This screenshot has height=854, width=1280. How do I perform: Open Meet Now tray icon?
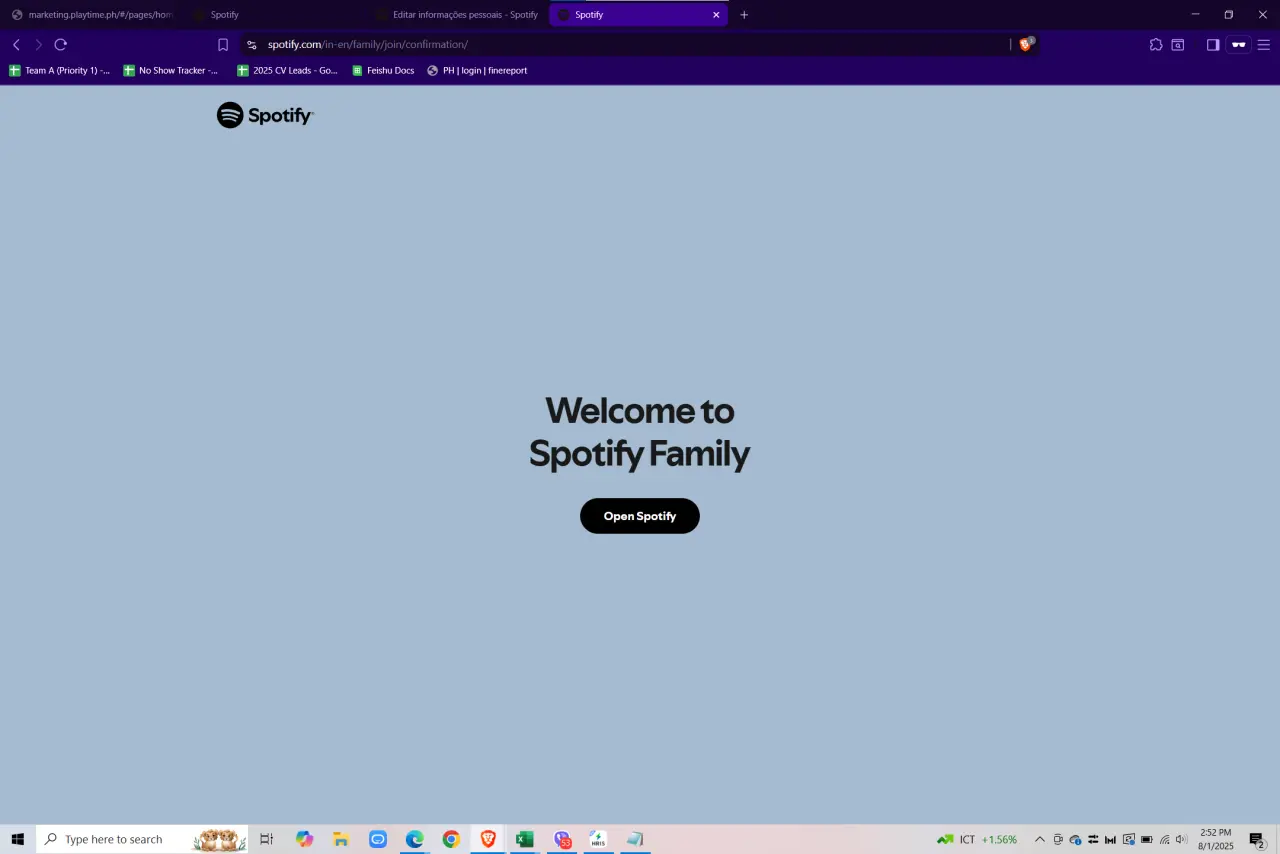point(1058,839)
